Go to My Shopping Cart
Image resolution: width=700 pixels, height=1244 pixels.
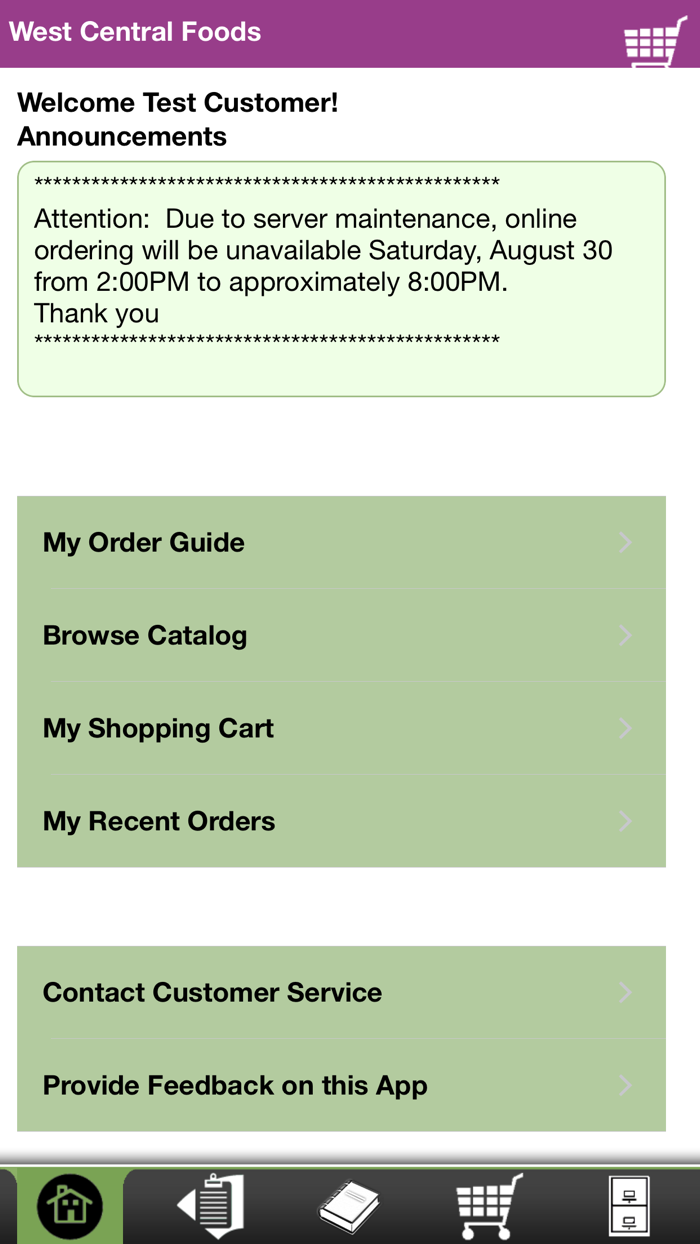(158, 728)
